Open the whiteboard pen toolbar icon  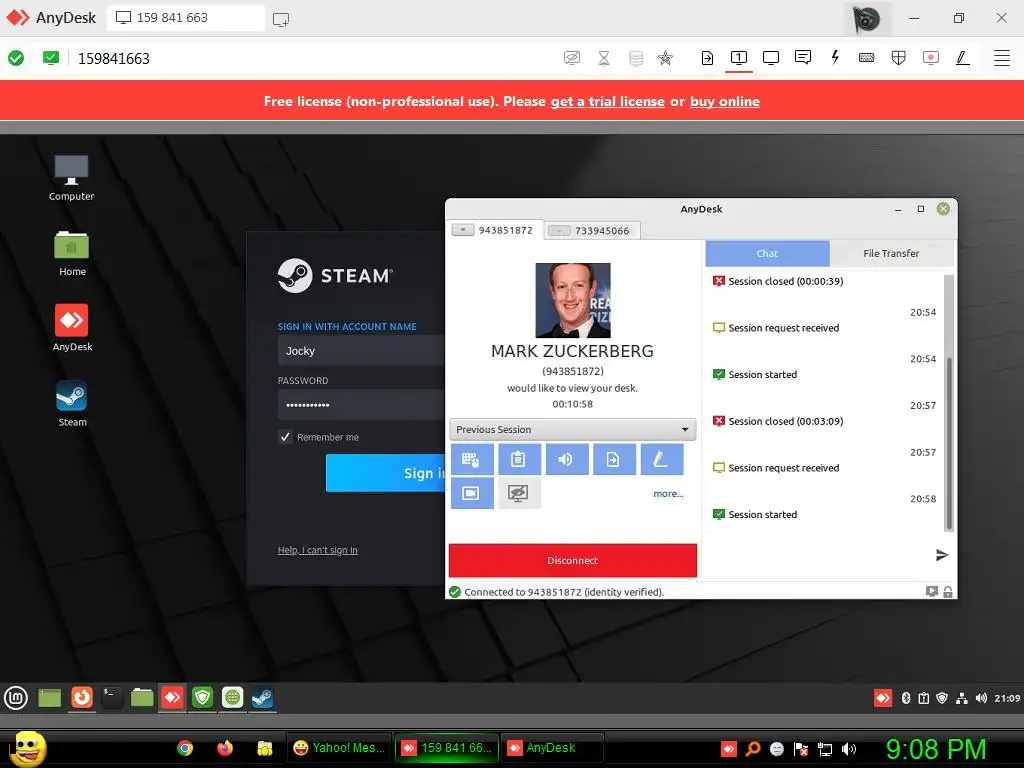pyautogui.click(x=963, y=58)
